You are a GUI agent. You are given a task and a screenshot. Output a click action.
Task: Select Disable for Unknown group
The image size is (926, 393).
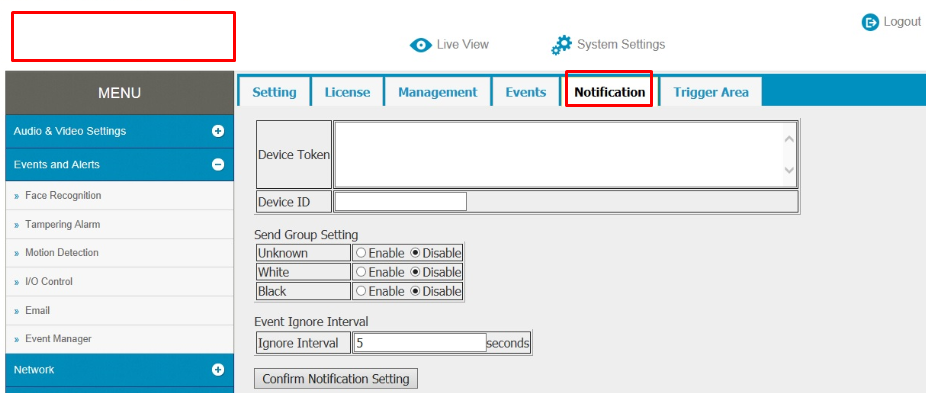(x=415, y=253)
